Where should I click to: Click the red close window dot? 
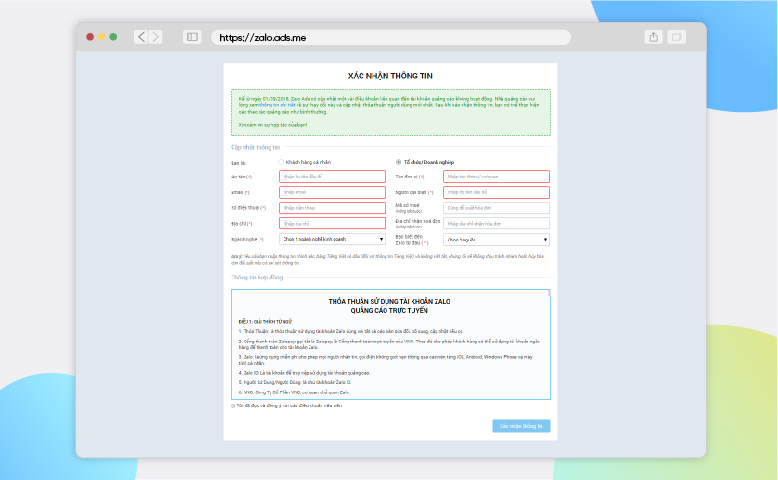coord(90,37)
